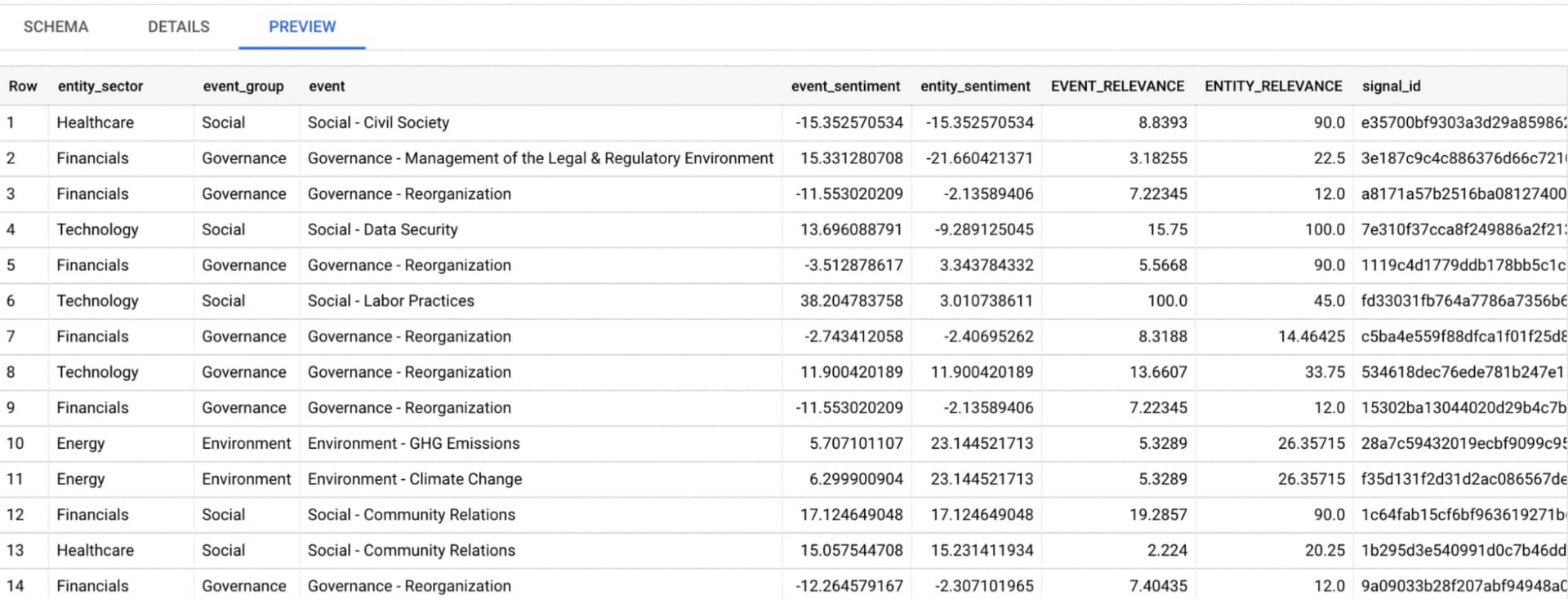Image resolution: width=1568 pixels, height=599 pixels.
Task: Select the Healthcare cell in row 1
Action: click(x=95, y=122)
